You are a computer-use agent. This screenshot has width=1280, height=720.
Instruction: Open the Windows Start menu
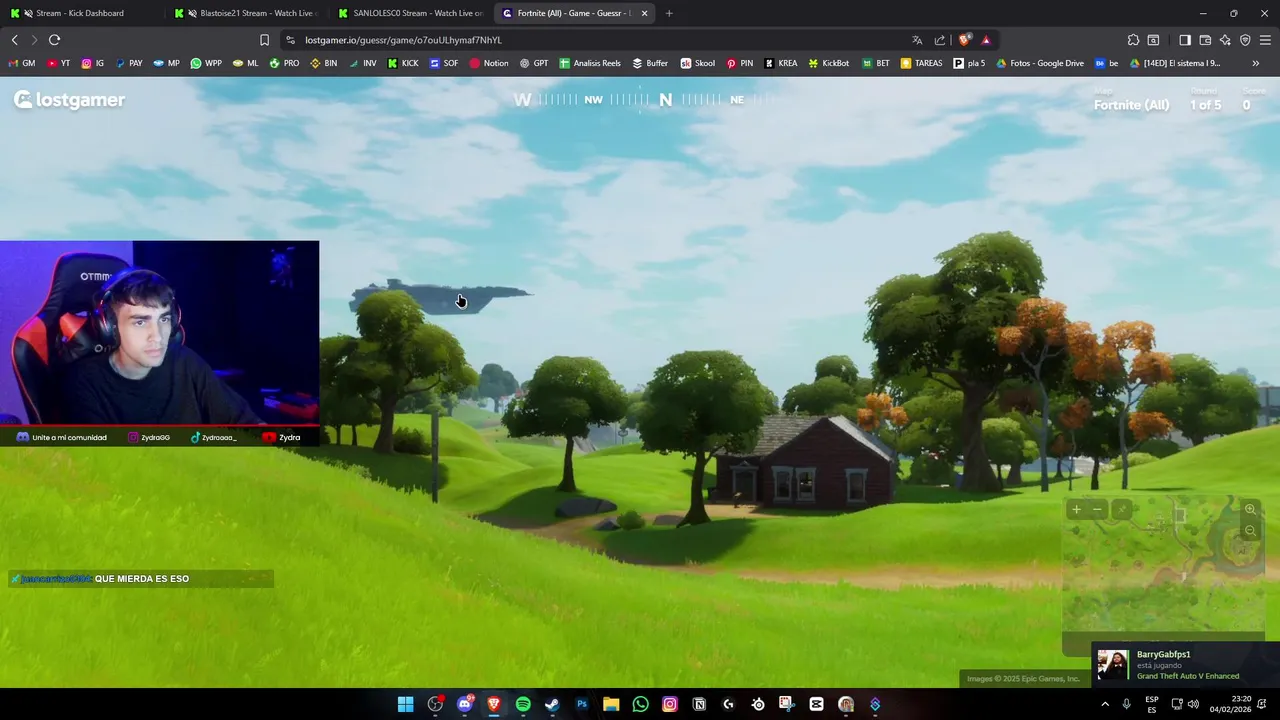point(405,704)
